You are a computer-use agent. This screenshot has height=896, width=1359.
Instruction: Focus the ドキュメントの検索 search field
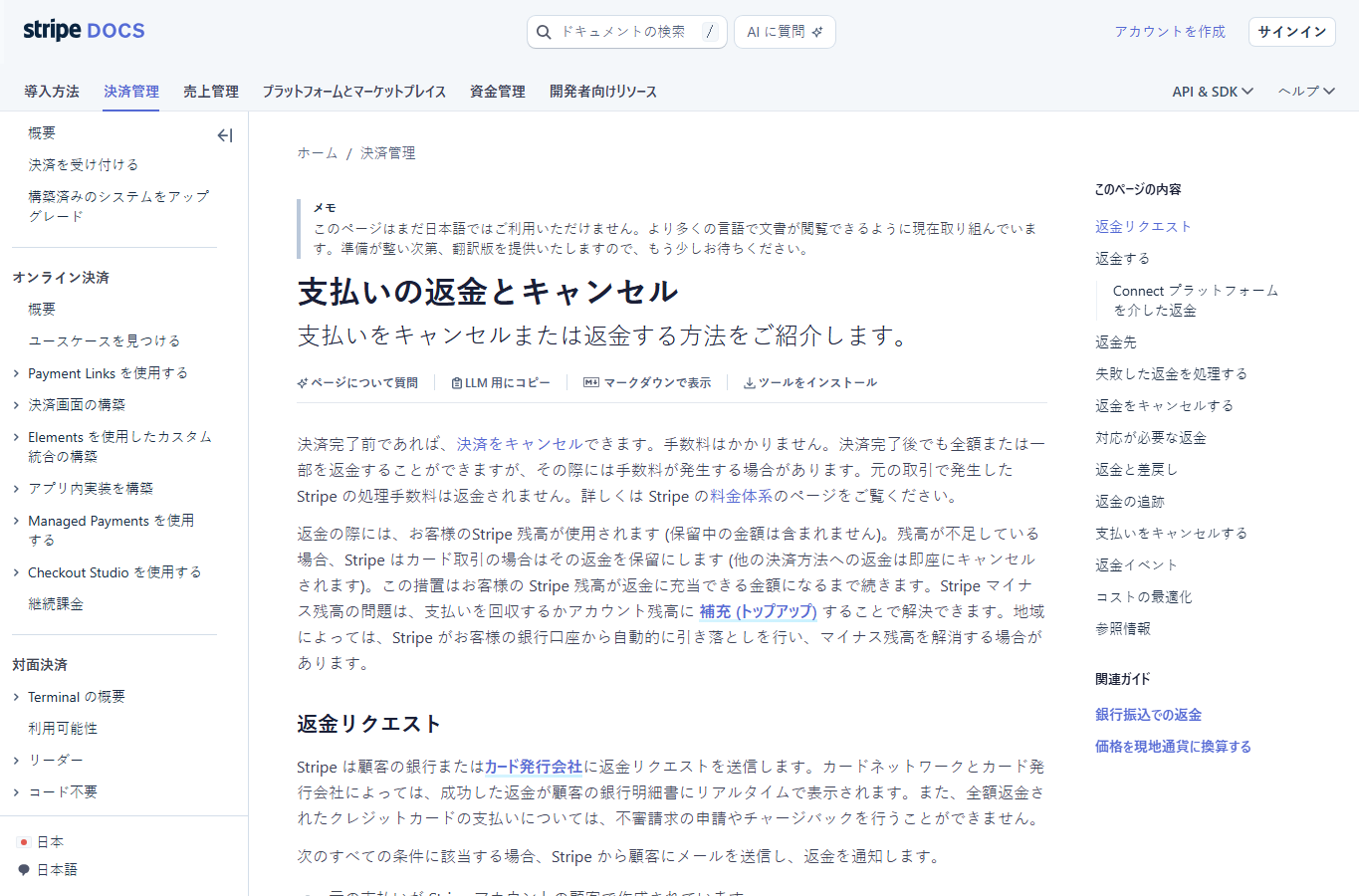(x=627, y=32)
